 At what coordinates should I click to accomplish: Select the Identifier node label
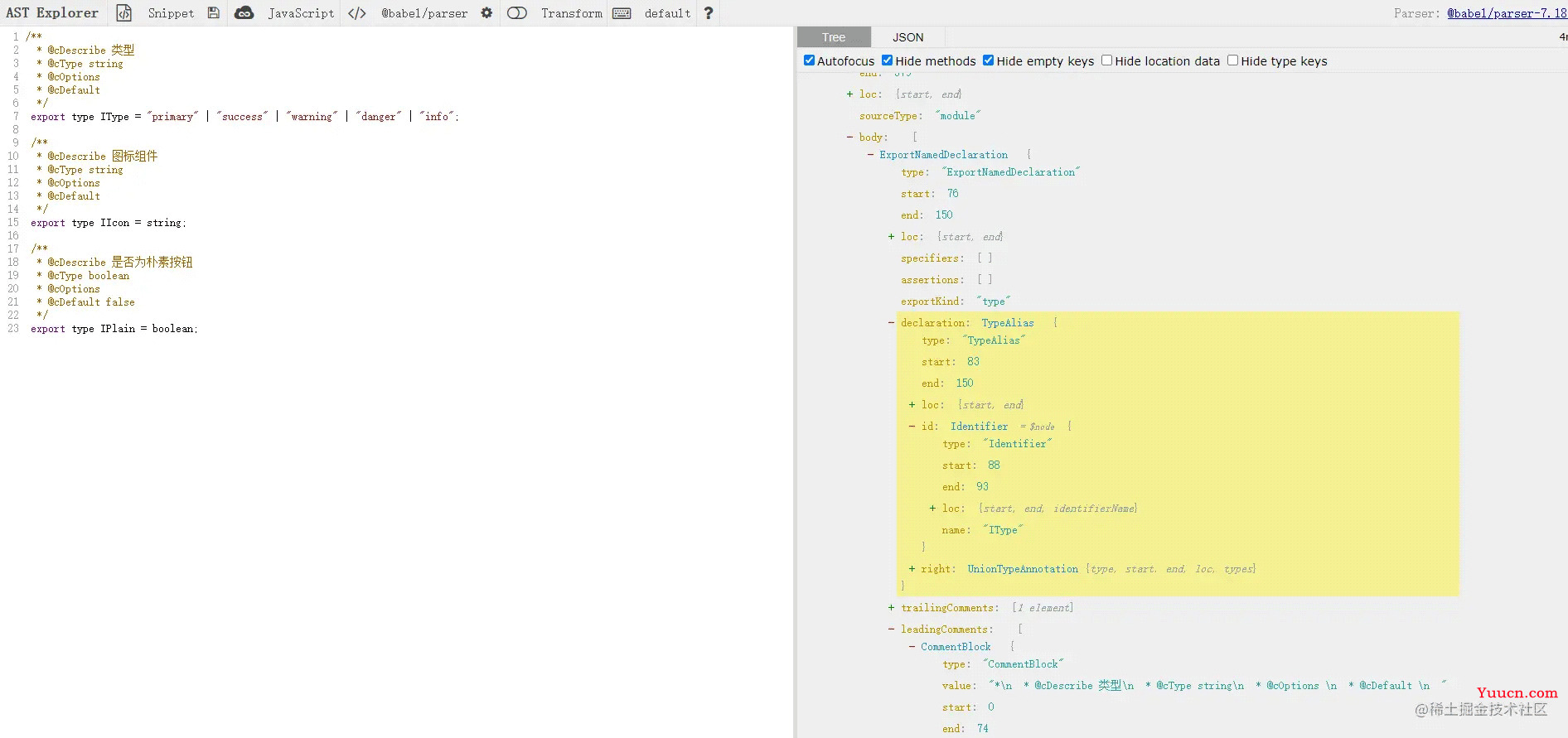pyautogui.click(x=980, y=427)
